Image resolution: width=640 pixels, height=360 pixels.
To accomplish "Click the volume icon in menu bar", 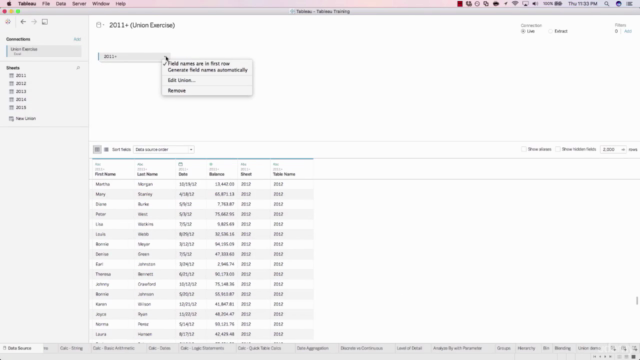I will (x=535, y=4).
